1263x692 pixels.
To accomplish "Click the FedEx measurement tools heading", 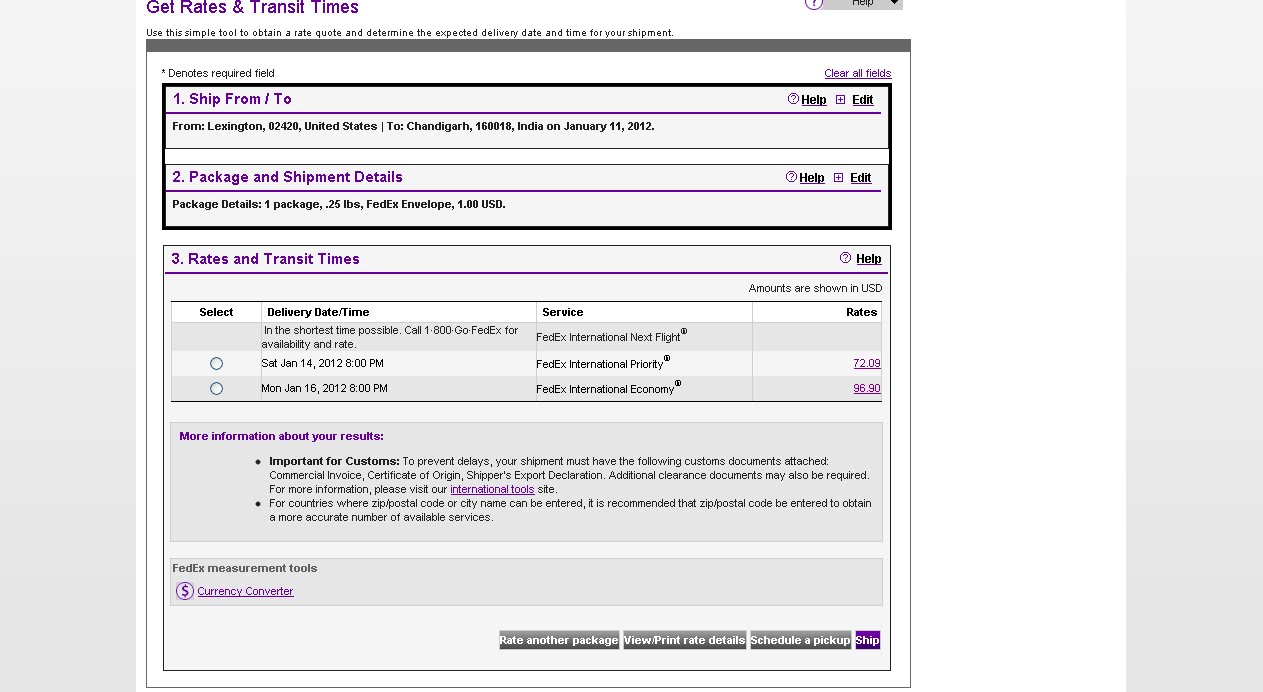I will (x=244, y=568).
